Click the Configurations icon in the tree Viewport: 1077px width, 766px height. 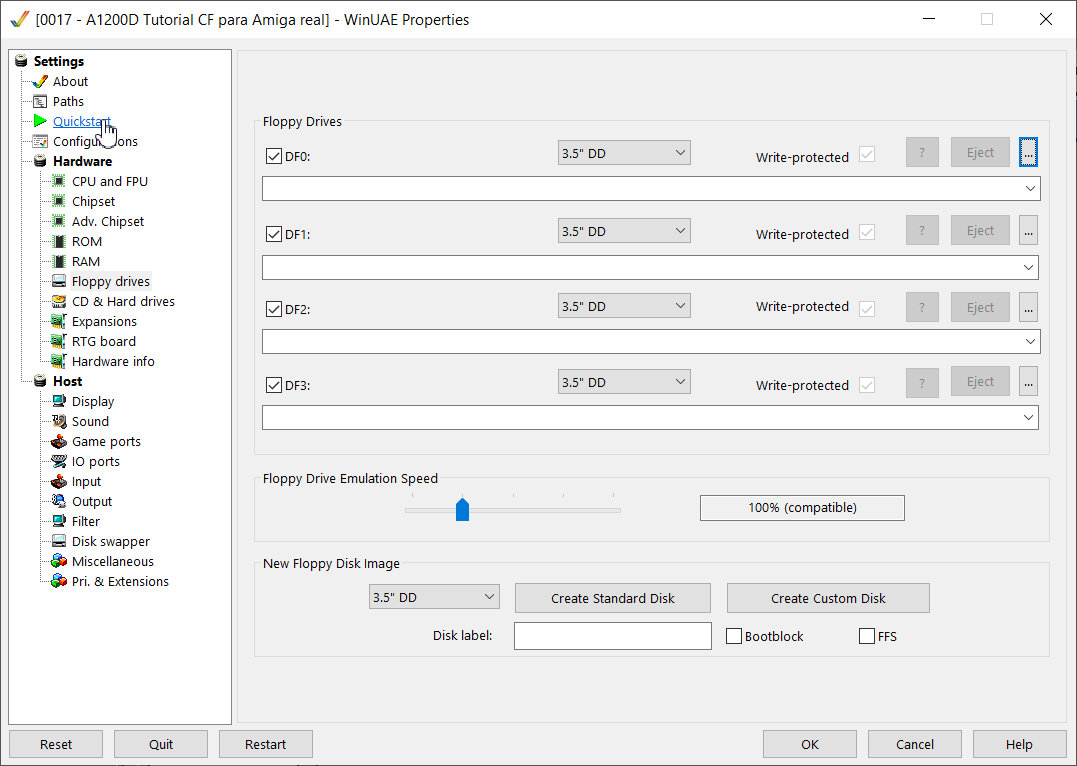[40, 142]
